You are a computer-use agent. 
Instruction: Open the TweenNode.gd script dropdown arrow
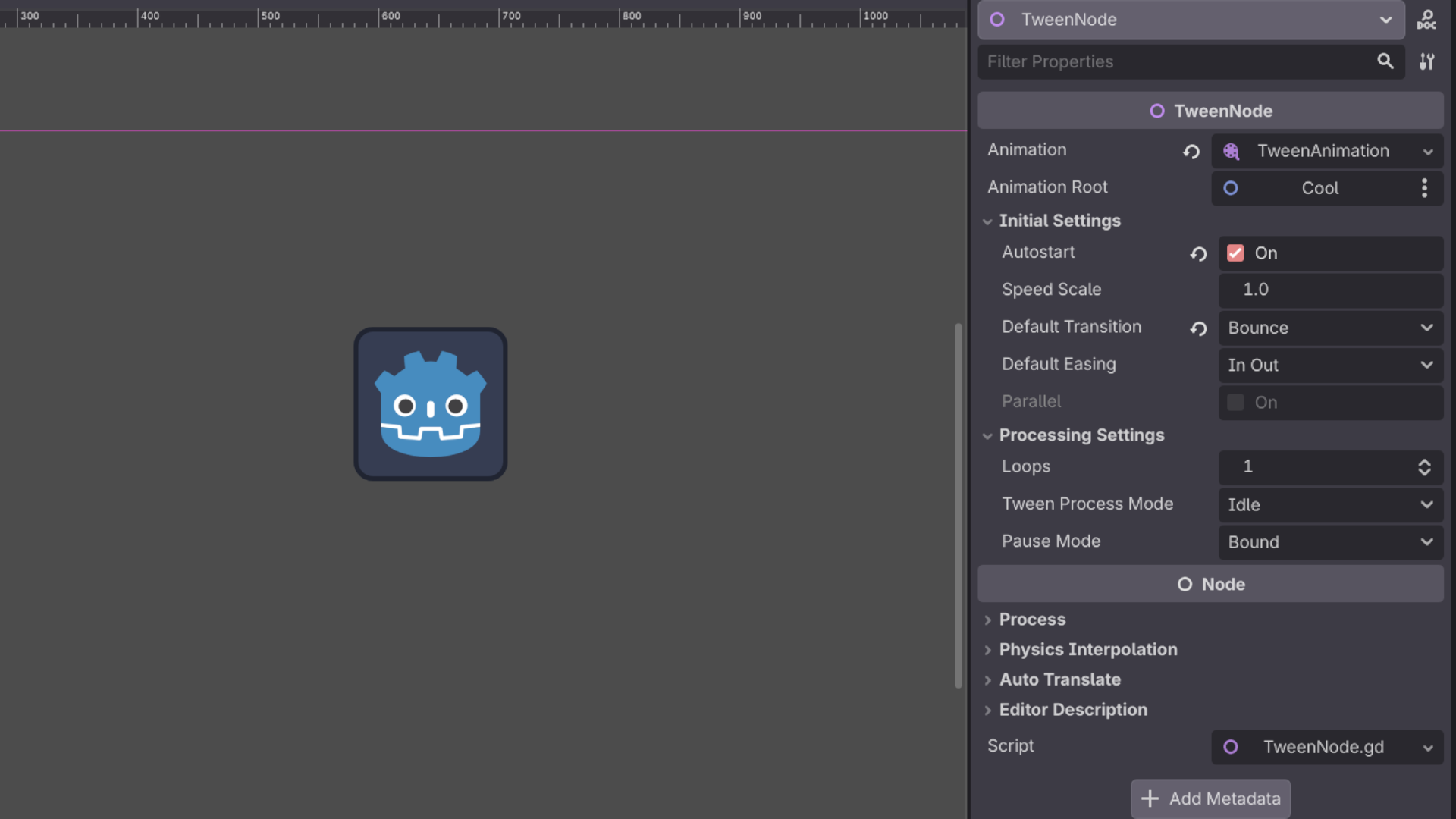(x=1428, y=748)
